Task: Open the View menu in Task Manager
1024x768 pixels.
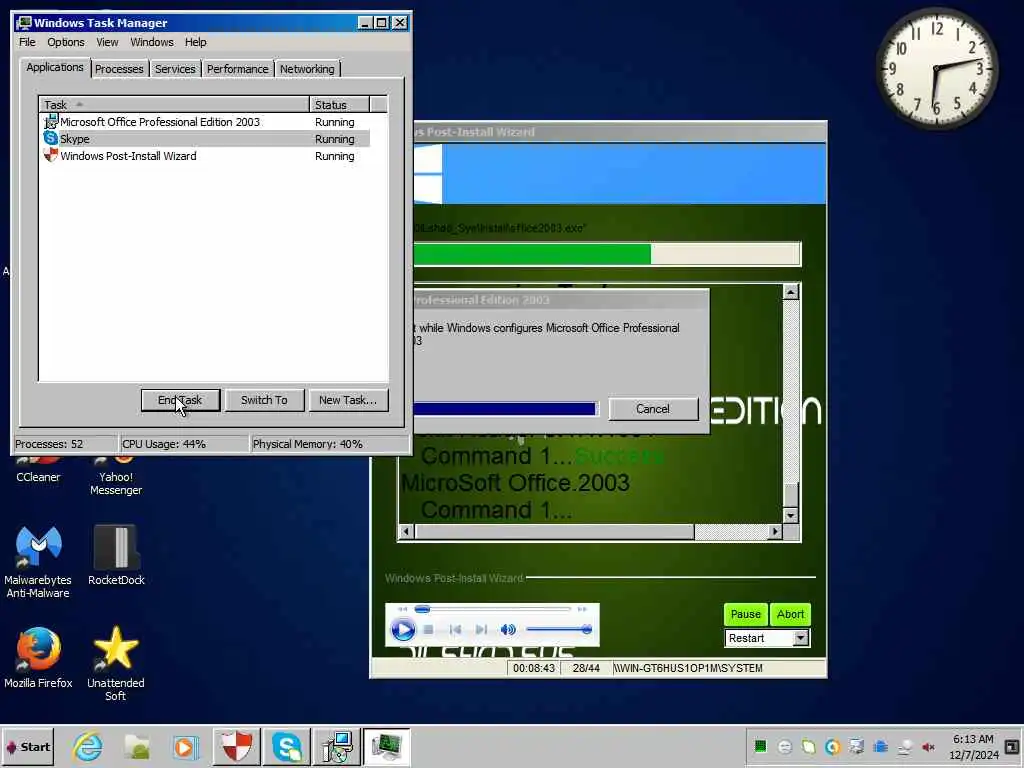Action: coord(107,42)
